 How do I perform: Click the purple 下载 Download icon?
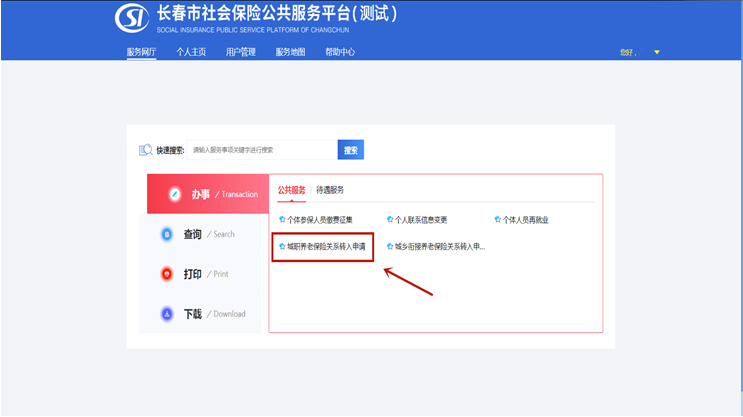(167, 314)
